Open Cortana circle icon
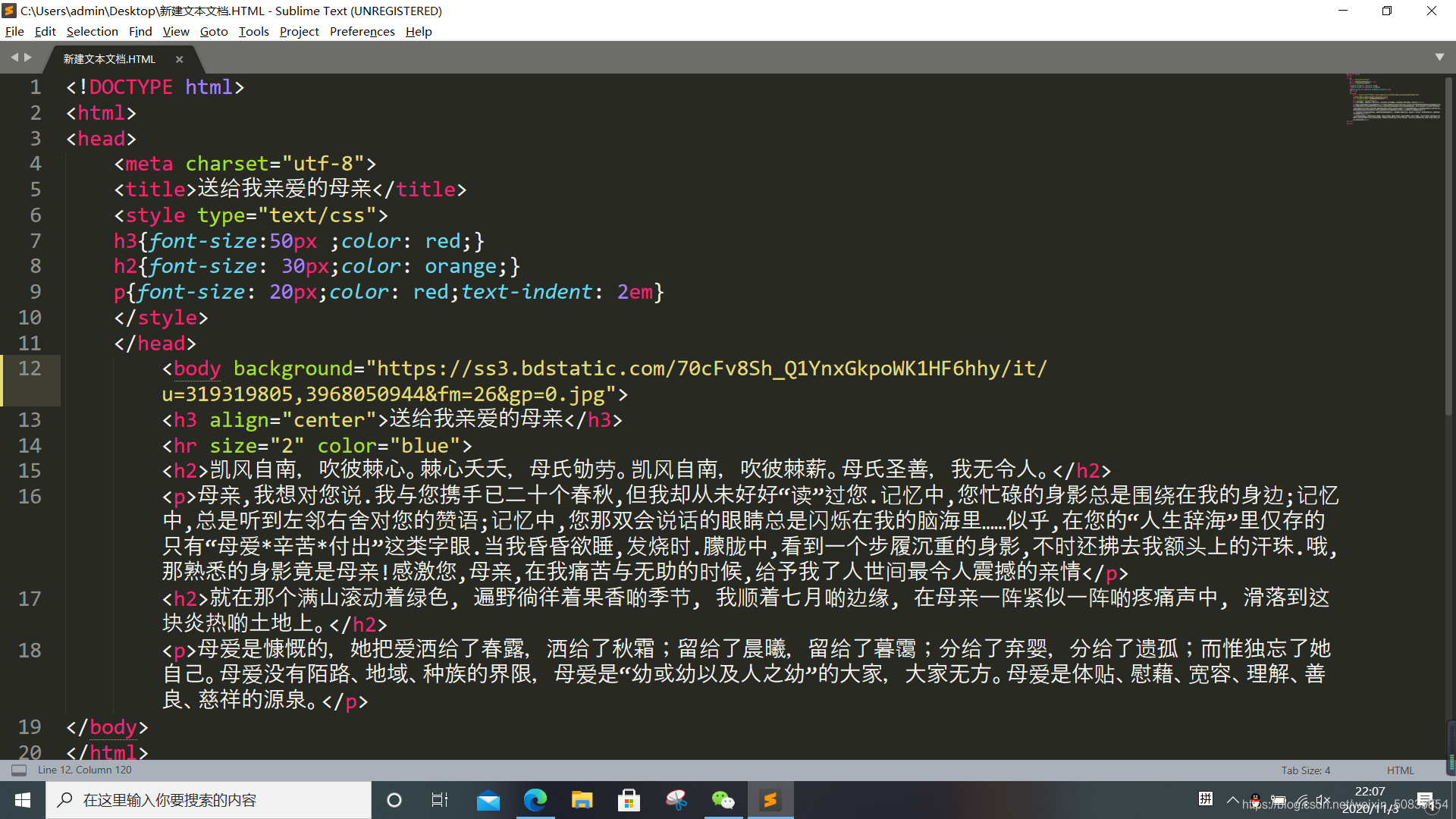Viewport: 1456px width, 819px height. 394,800
